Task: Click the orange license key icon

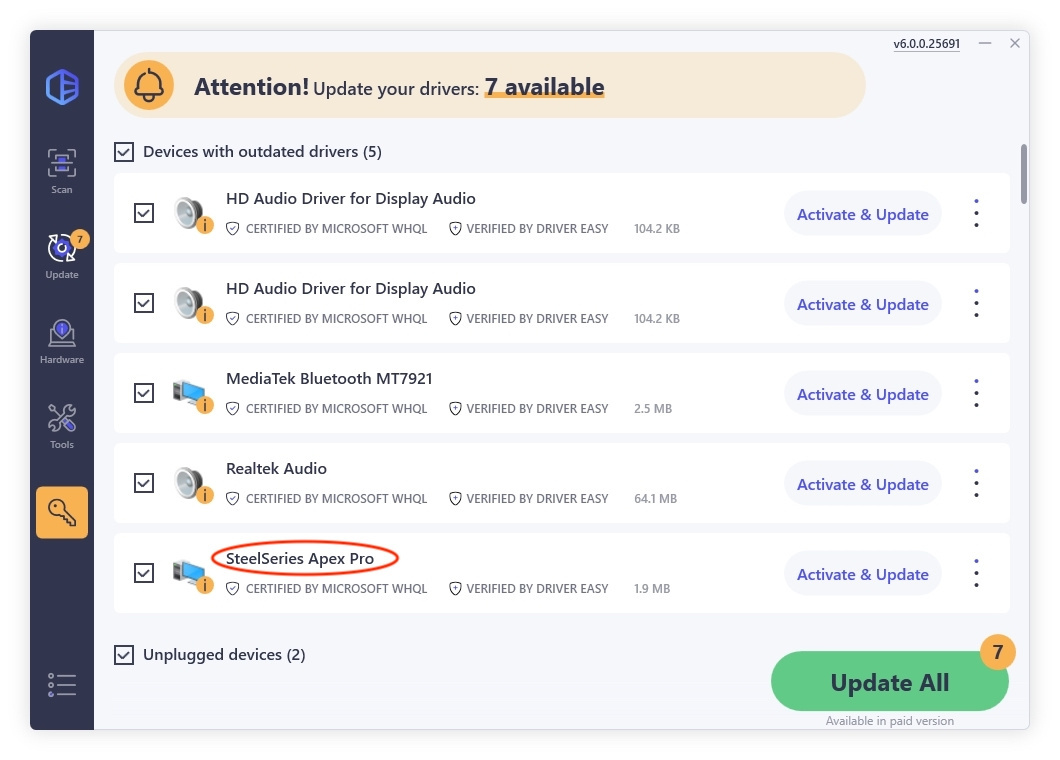Action: pos(62,513)
